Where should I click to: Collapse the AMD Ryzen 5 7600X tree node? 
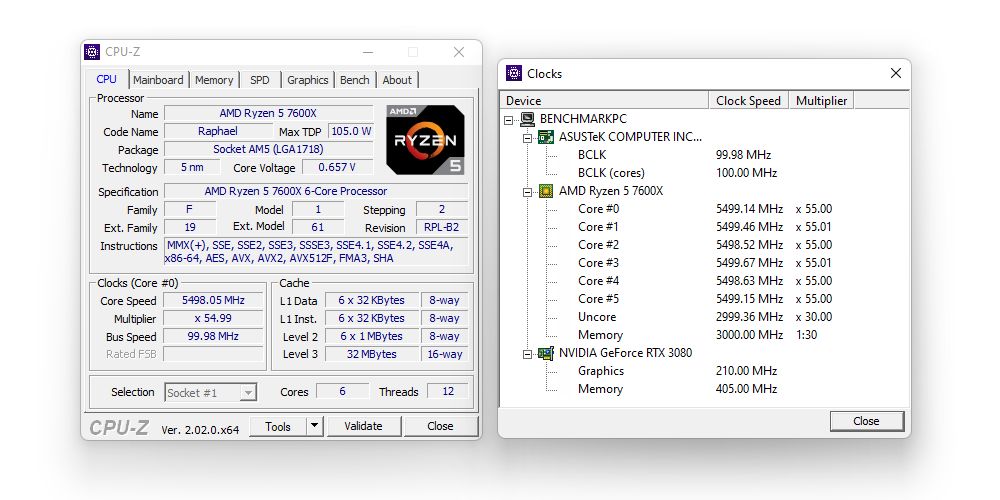(527, 191)
